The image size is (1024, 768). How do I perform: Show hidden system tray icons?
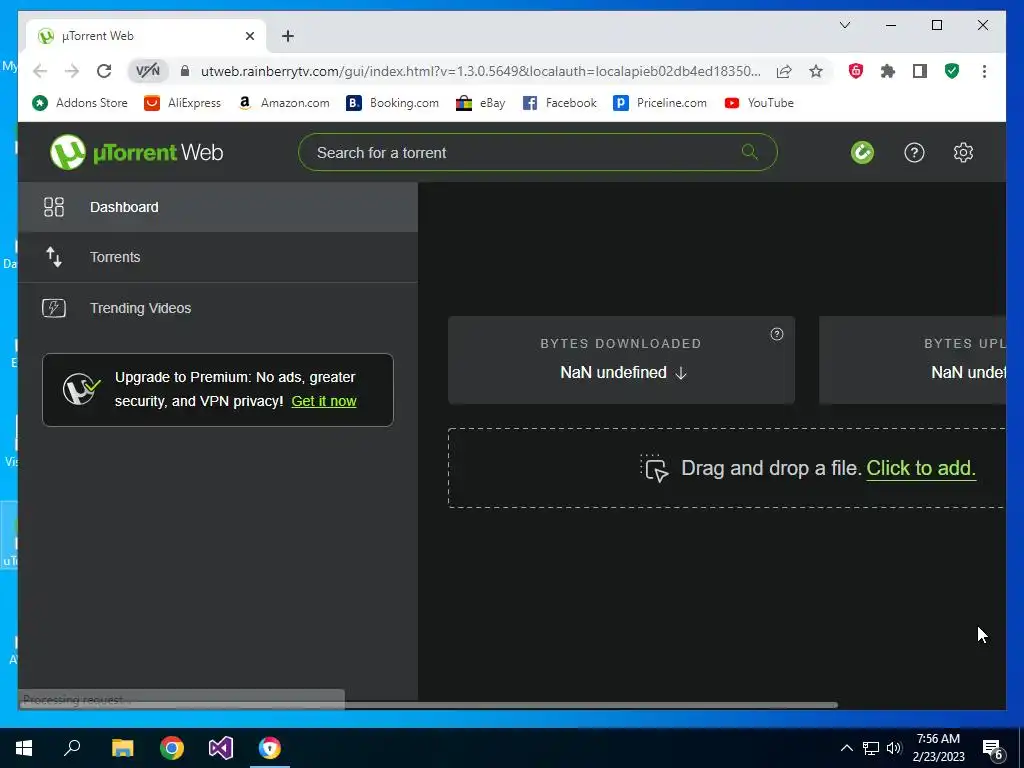click(846, 748)
